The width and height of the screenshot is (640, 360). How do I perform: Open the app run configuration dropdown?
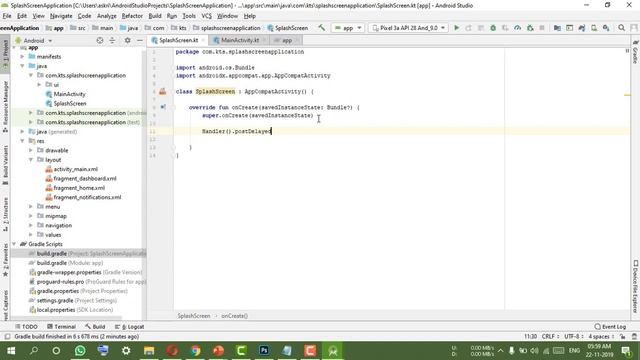pyautogui.click(x=348, y=28)
